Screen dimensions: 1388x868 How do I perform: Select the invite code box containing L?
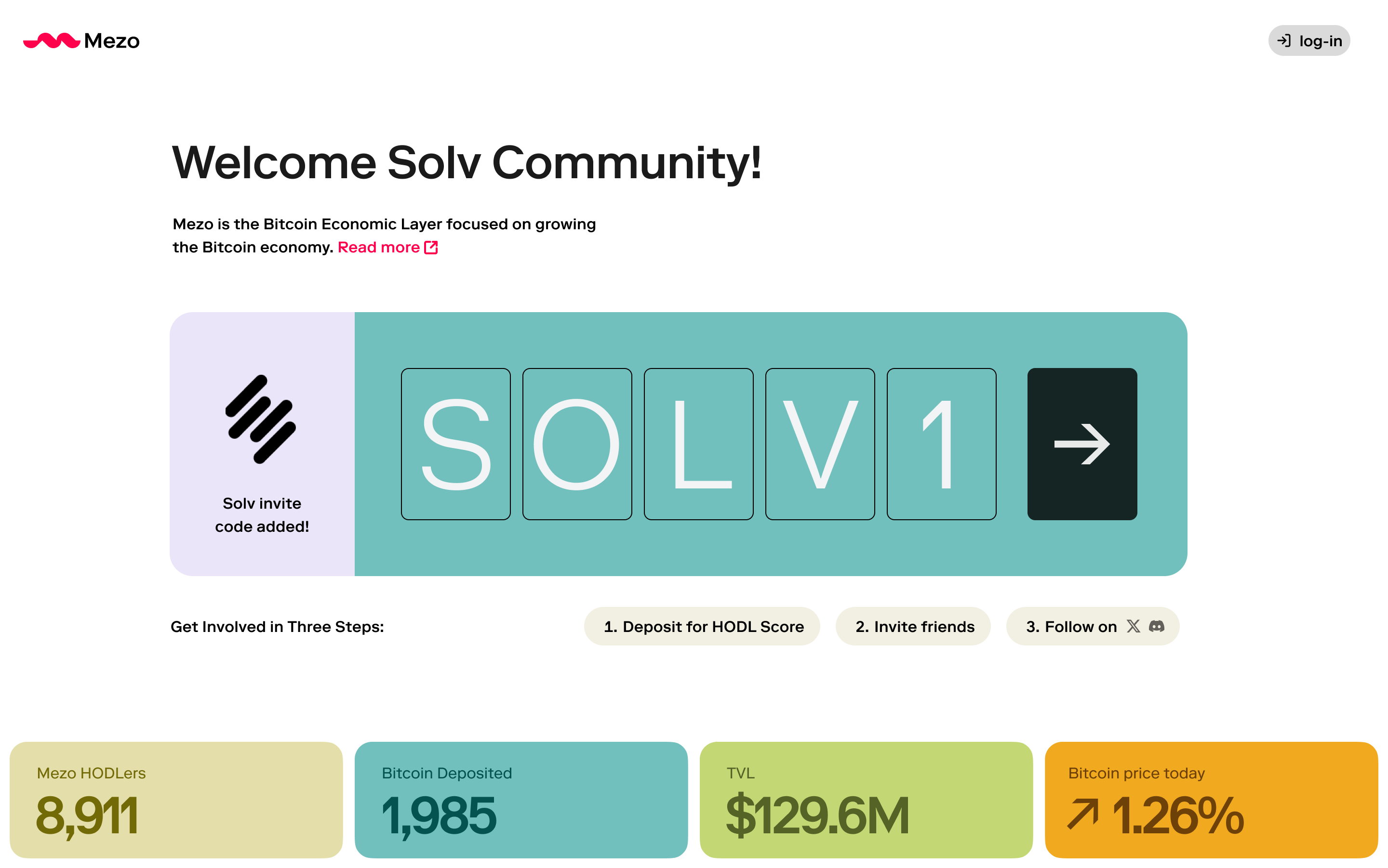coord(698,444)
